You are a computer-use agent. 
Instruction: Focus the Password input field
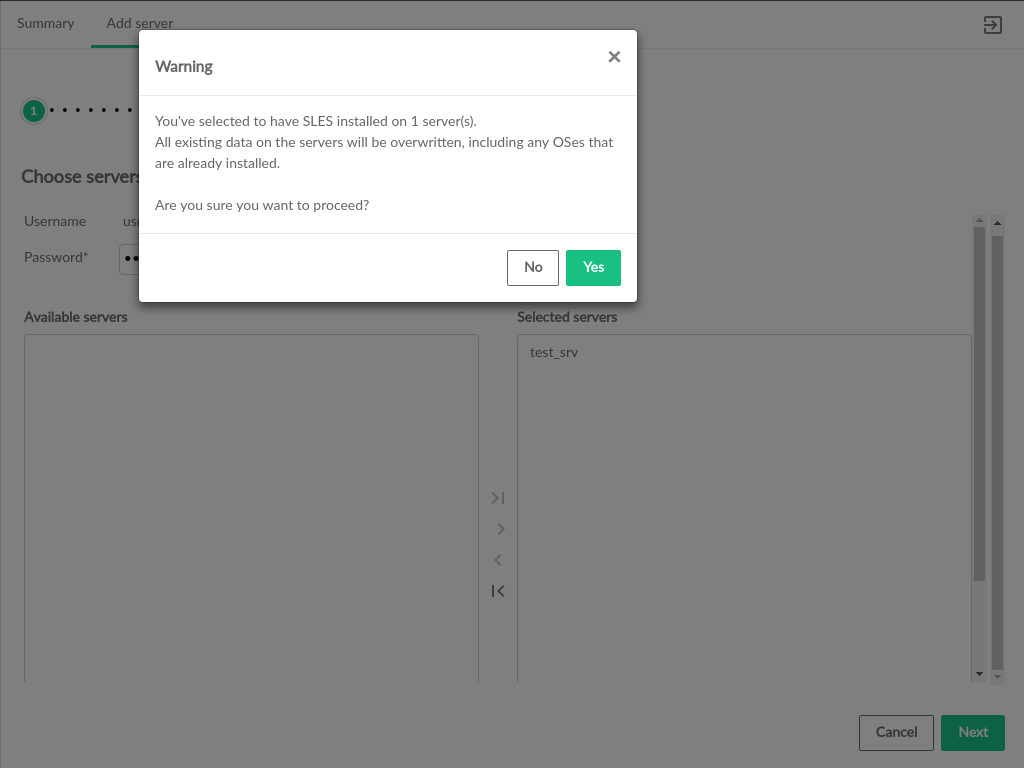130,258
